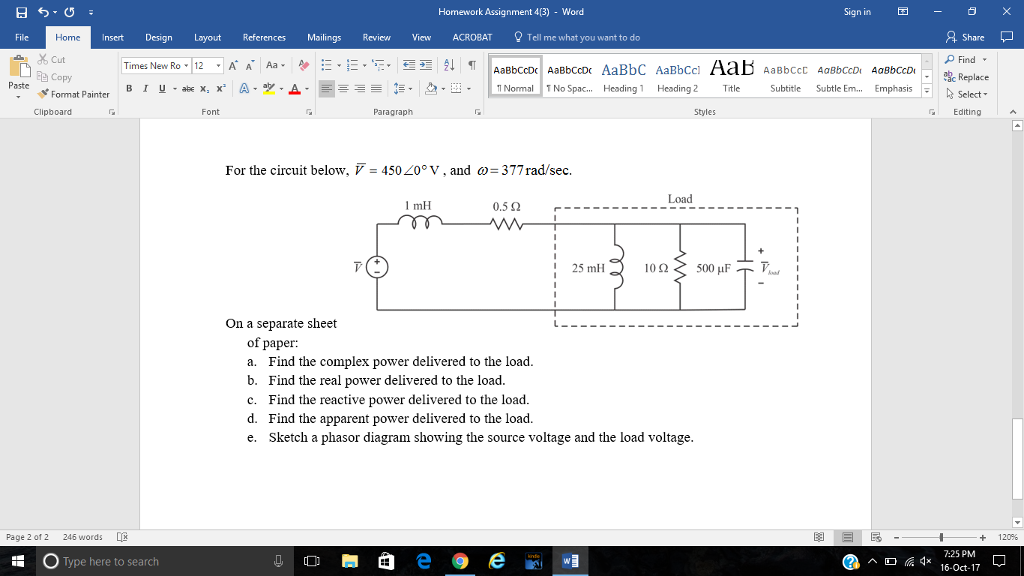Screen dimensions: 1024x576
Task: Click the Format Painter tool
Action: pyautogui.click(x=75, y=94)
